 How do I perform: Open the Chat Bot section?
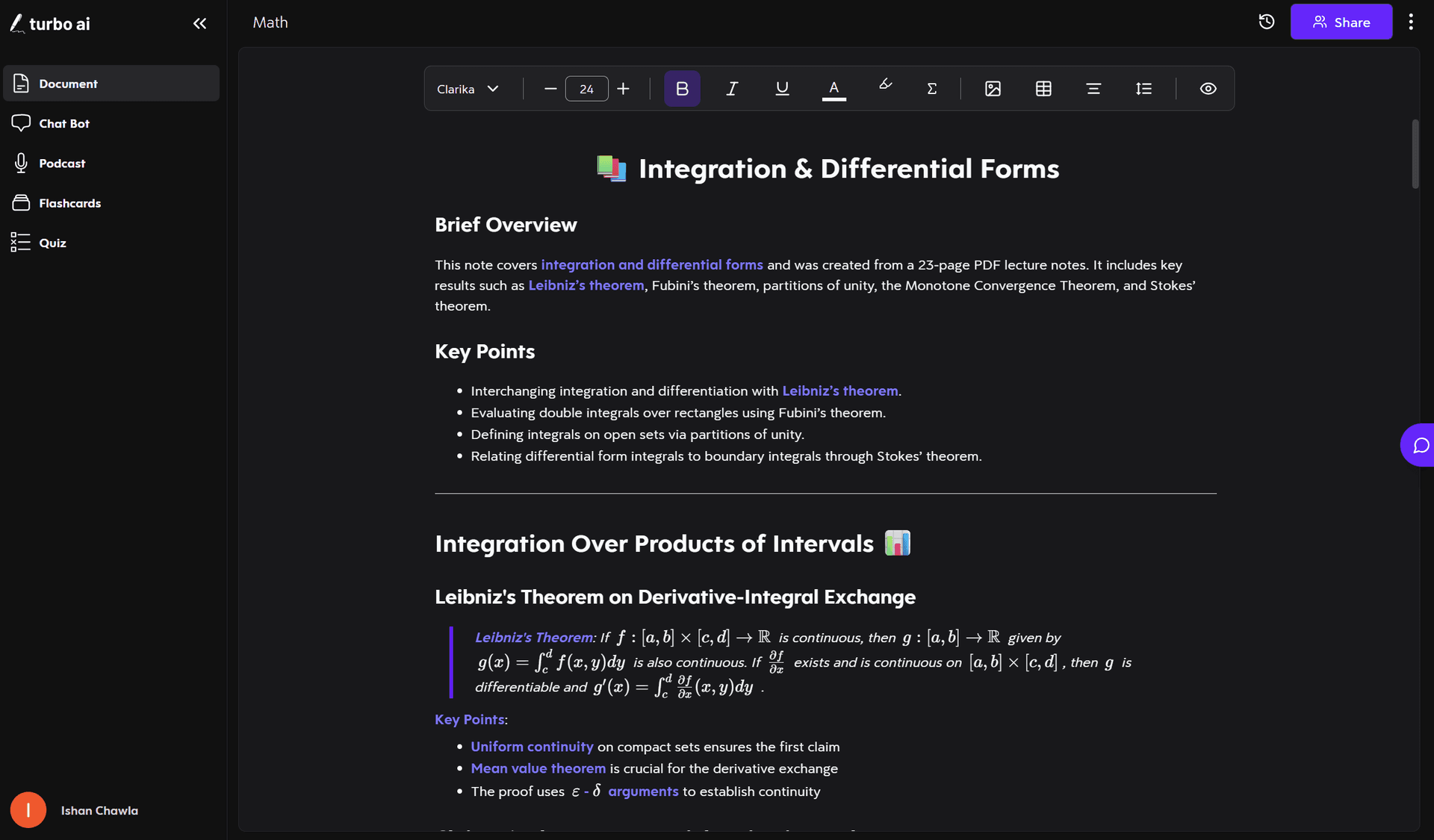[111, 123]
